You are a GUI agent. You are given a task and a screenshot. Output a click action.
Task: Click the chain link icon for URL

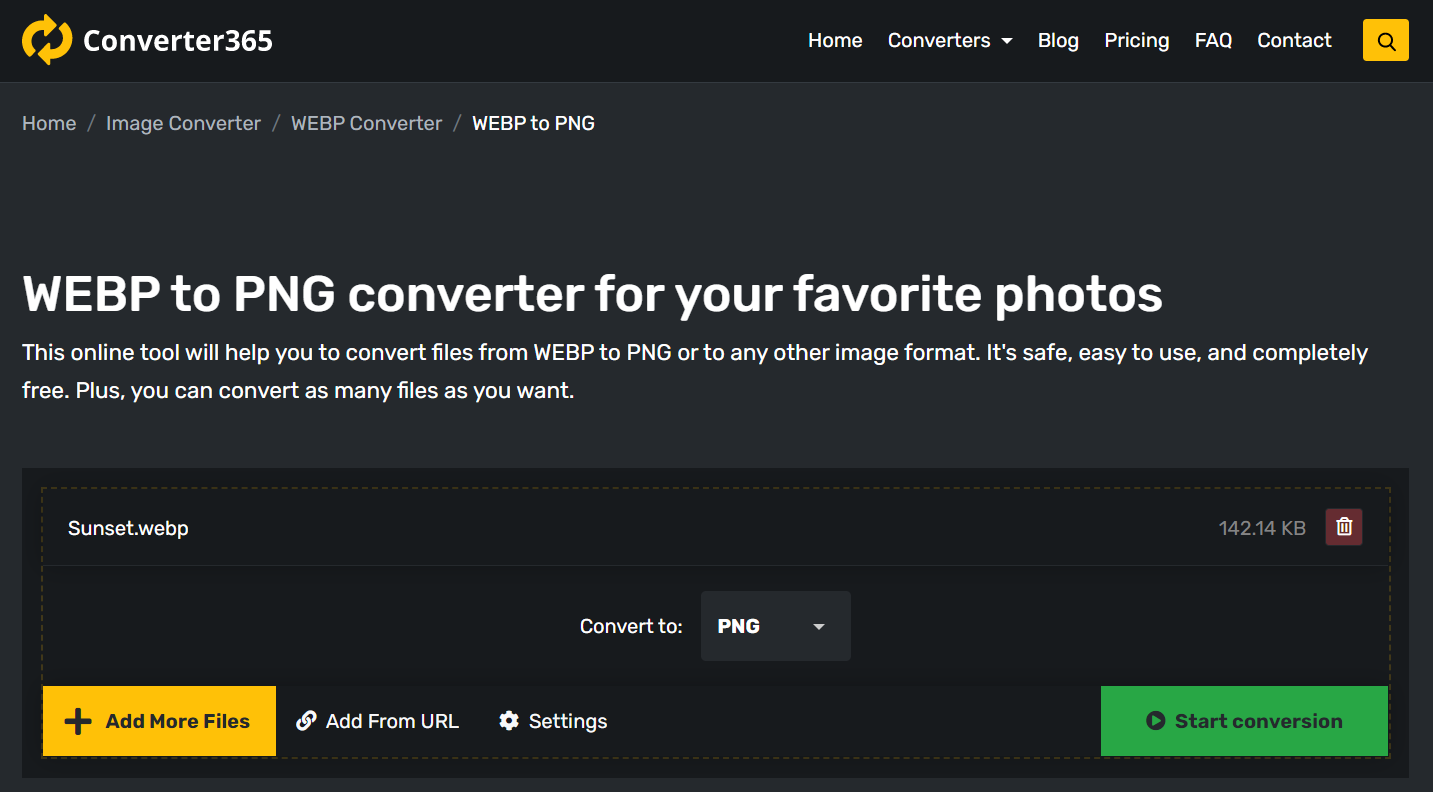point(307,721)
